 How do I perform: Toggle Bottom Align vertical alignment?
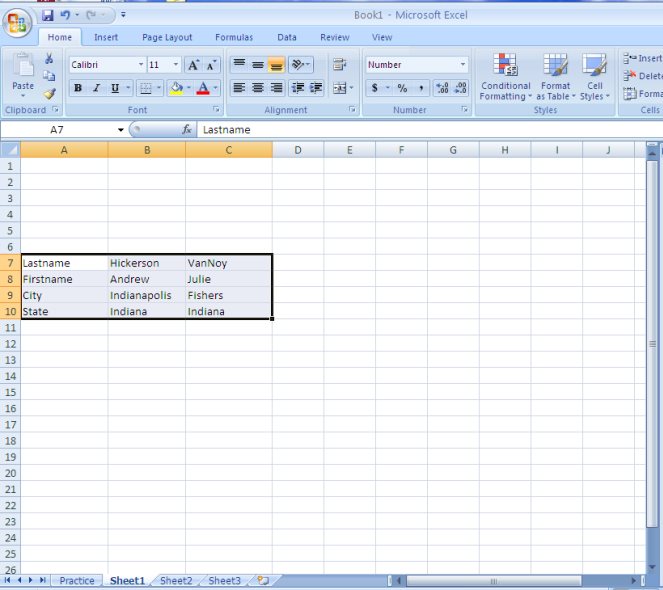(276, 65)
